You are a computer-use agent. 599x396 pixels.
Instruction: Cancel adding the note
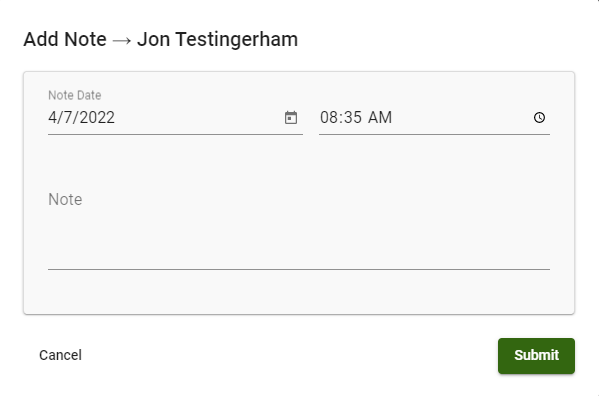(x=60, y=355)
